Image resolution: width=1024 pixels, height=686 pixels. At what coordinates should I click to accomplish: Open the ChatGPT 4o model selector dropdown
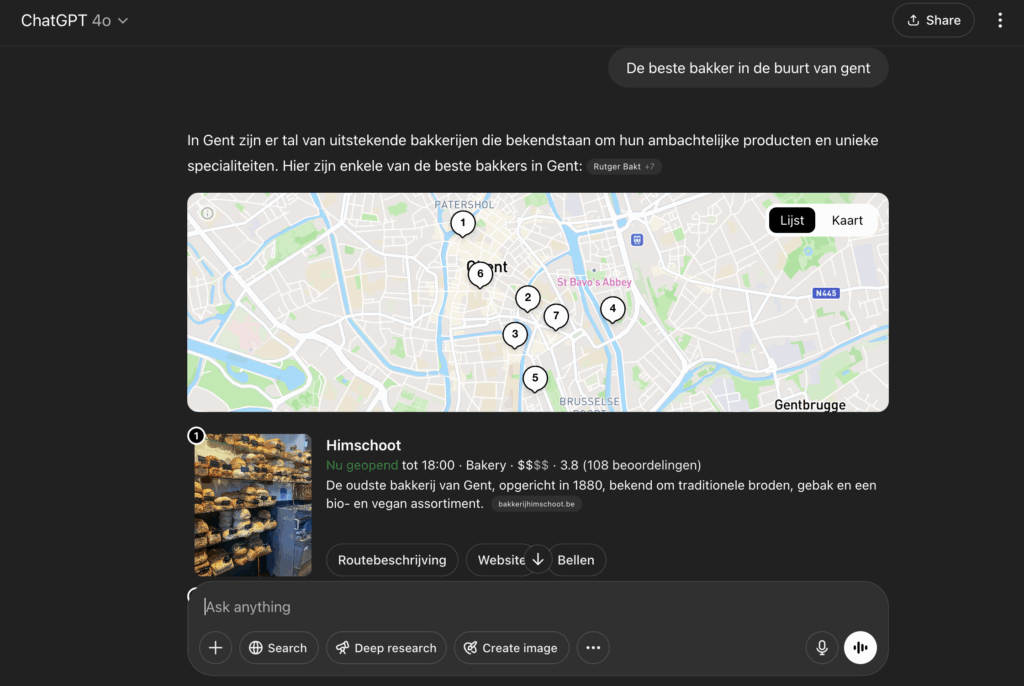pyautogui.click(x=74, y=21)
